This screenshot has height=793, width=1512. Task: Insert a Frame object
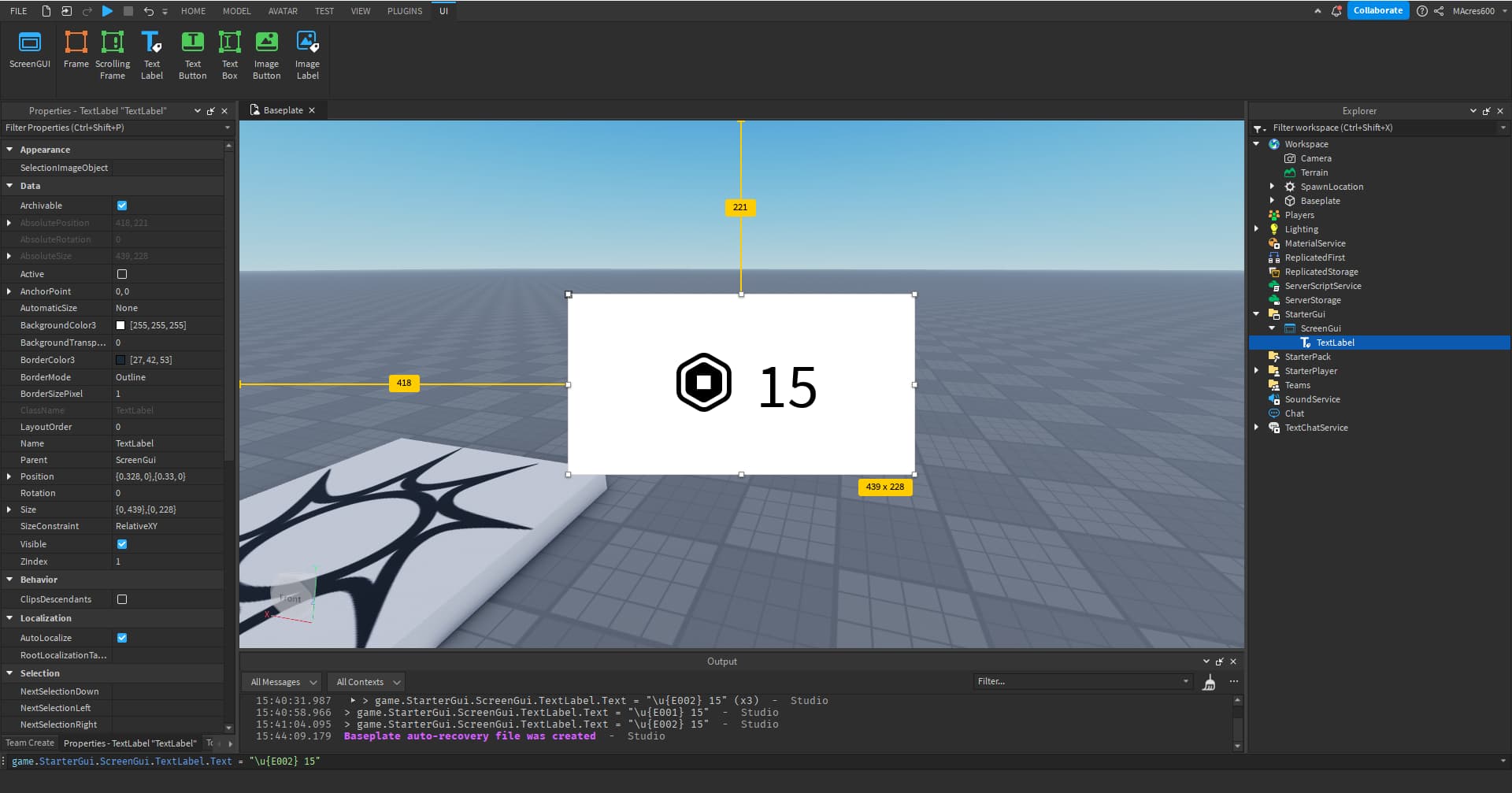point(76,51)
